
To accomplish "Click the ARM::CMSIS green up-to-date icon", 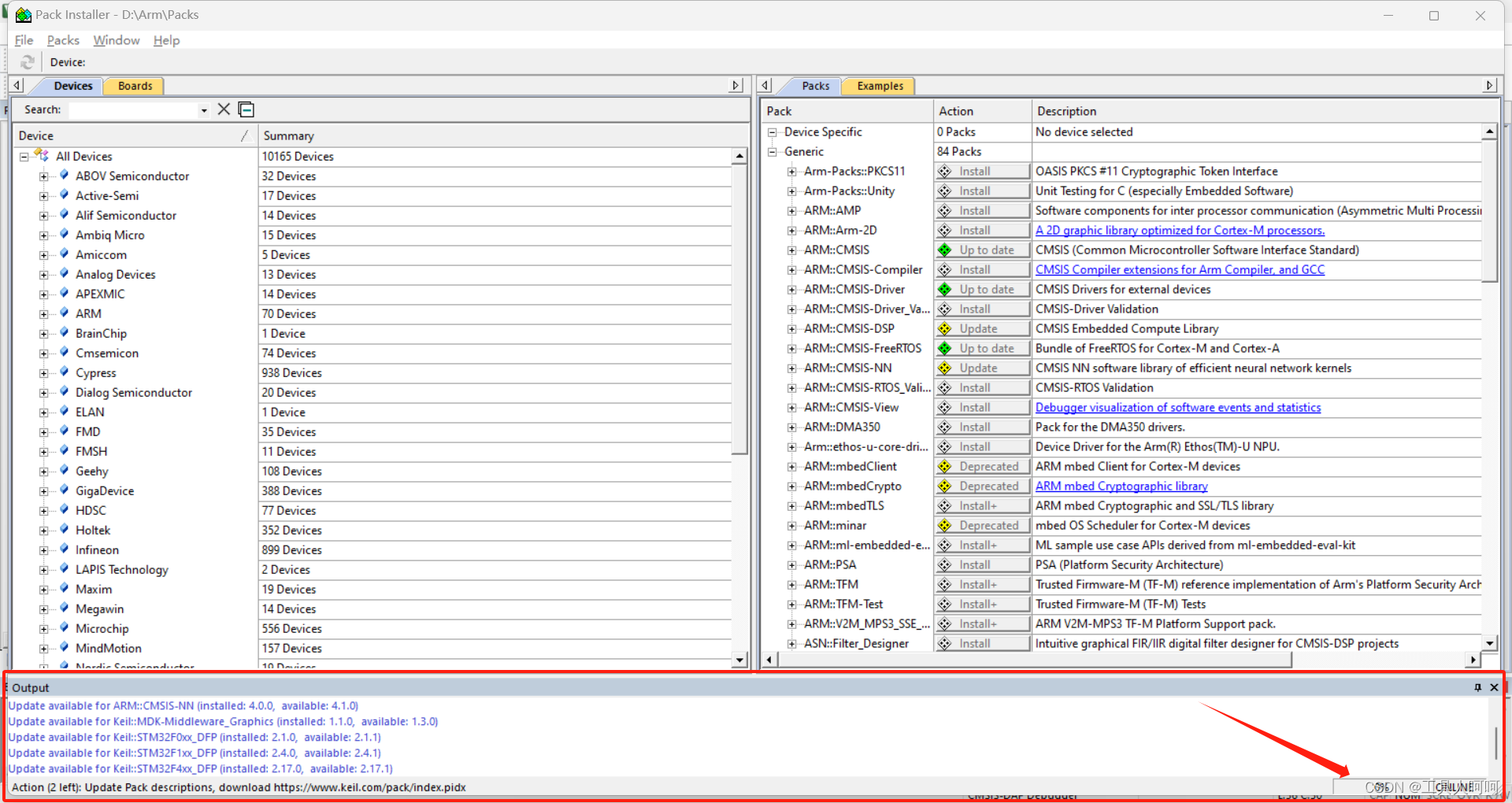I will [x=945, y=250].
